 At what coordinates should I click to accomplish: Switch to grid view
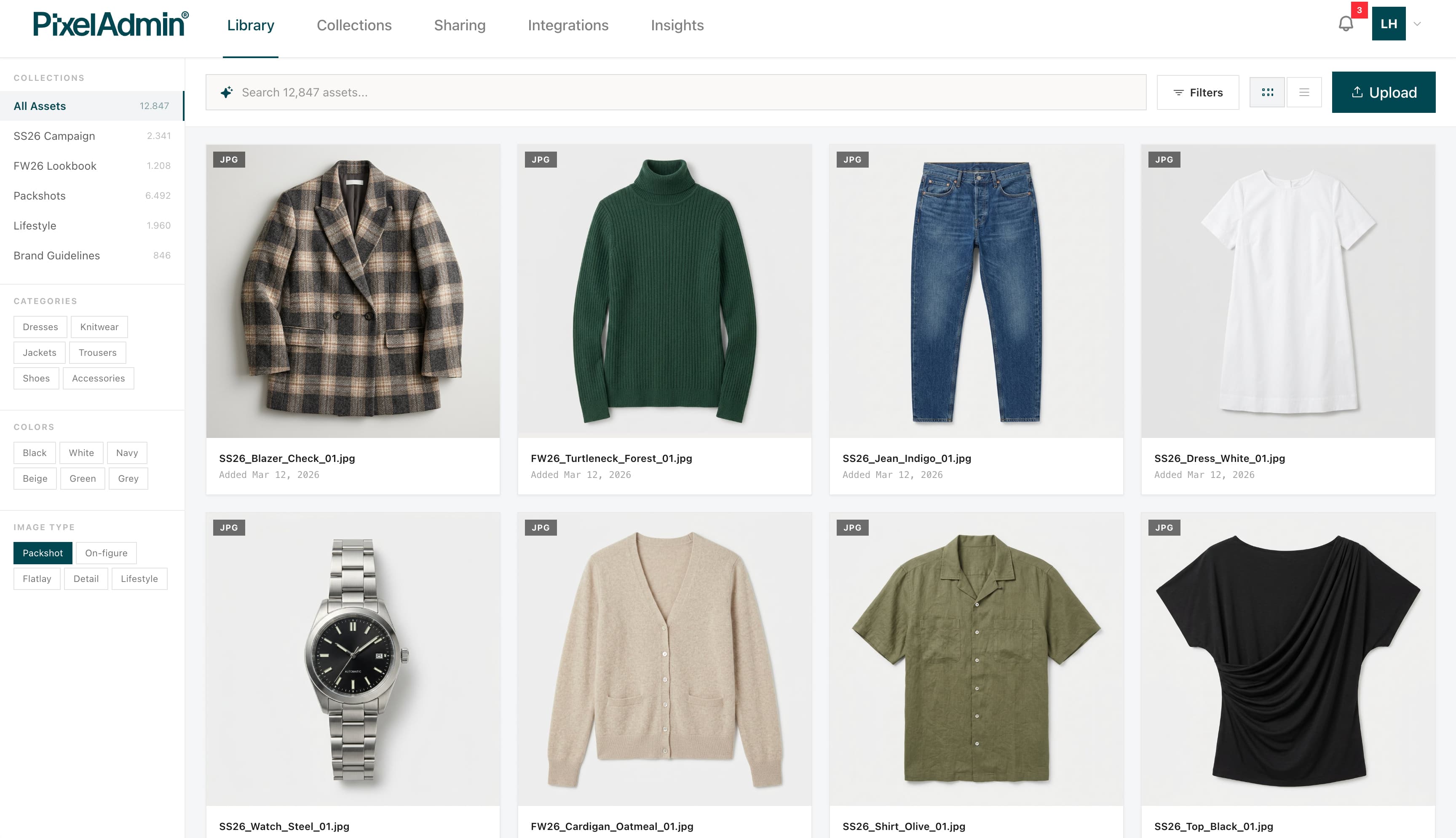point(1266,93)
